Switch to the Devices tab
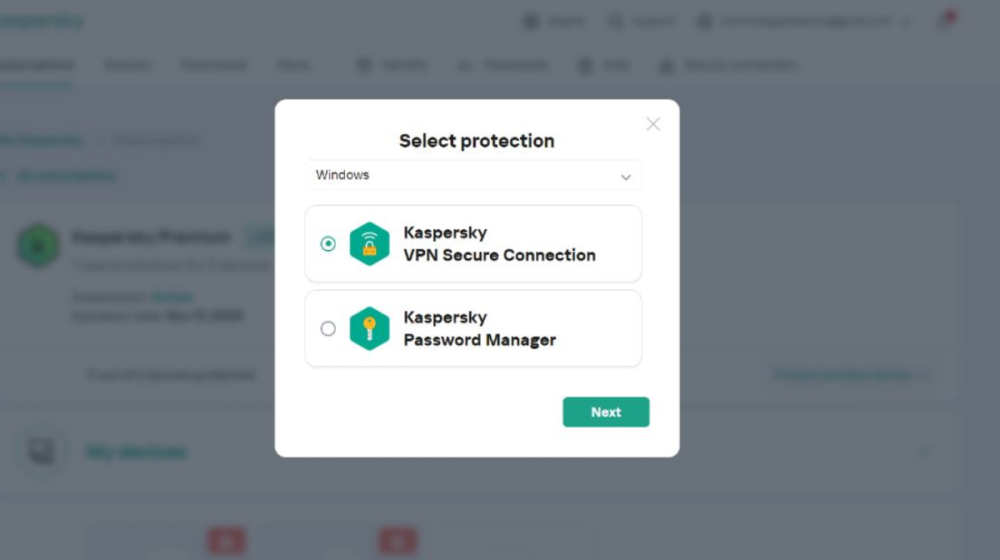Viewport: 1000px width, 560px height. click(x=128, y=66)
